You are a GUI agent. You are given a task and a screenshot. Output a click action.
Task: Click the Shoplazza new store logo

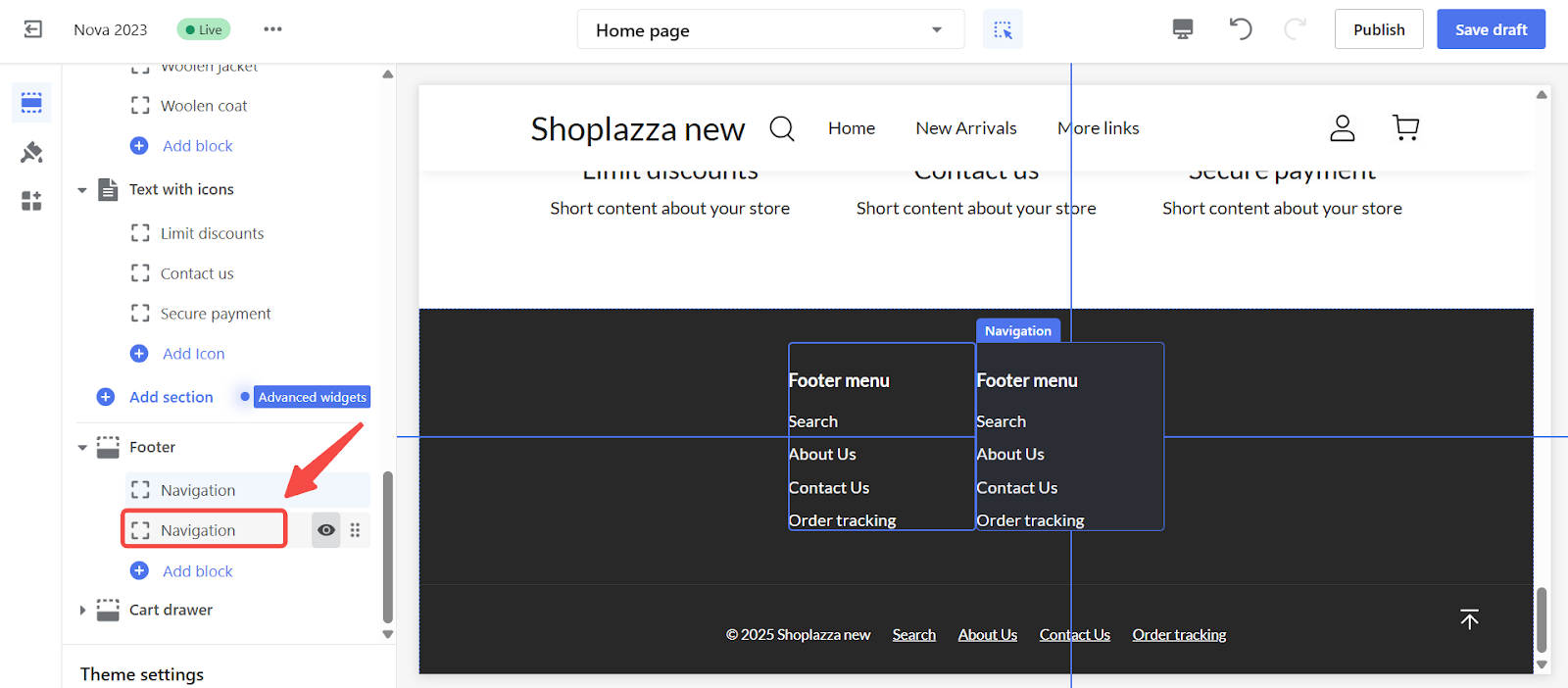click(x=638, y=128)
